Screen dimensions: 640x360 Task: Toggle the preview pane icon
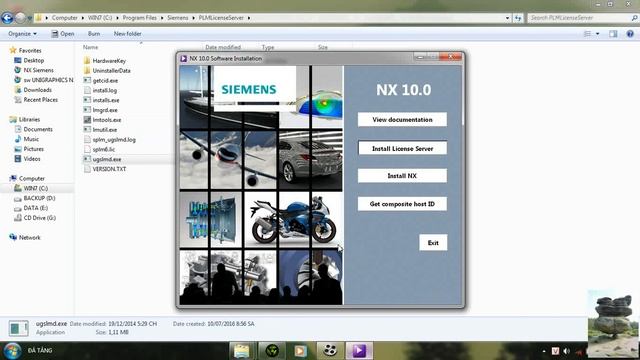click(613, 34)
